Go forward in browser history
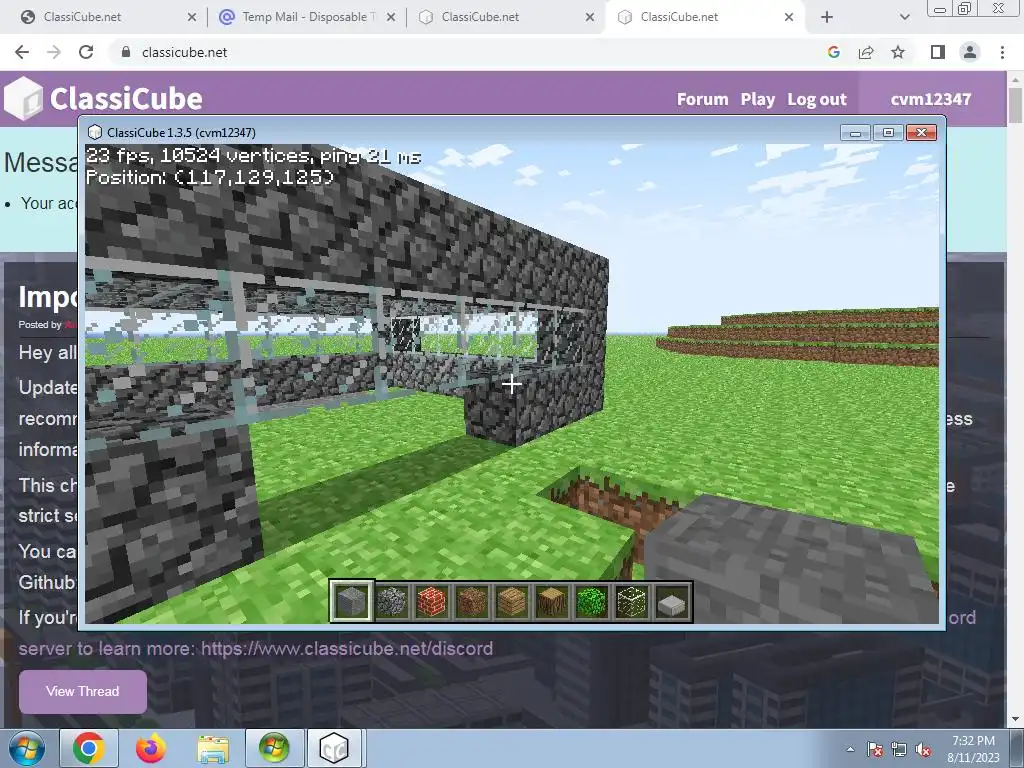Image resolution: width=1024 pixels, height=768 pixels. tap(54, 52)
